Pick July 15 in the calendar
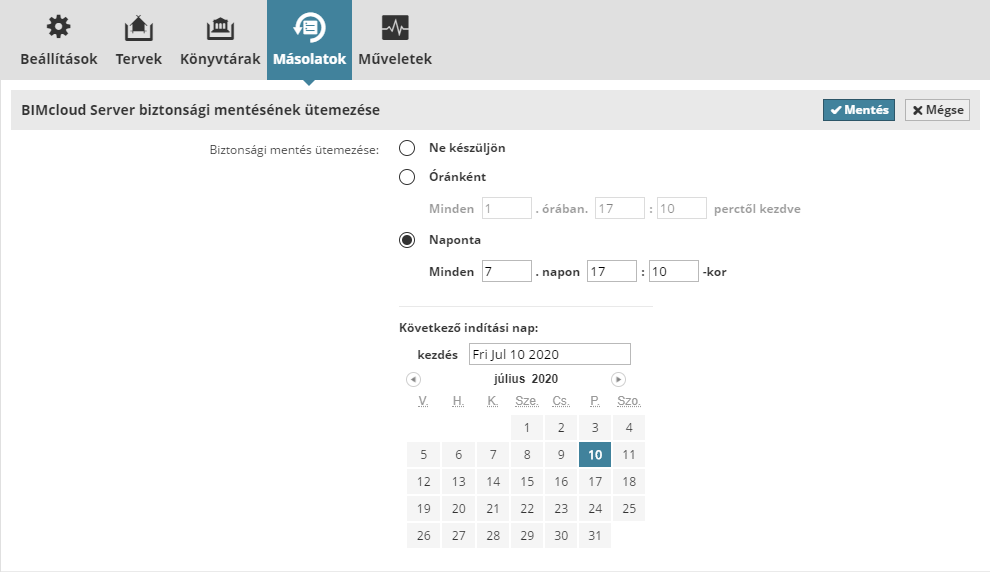 (x=527, y=482)
